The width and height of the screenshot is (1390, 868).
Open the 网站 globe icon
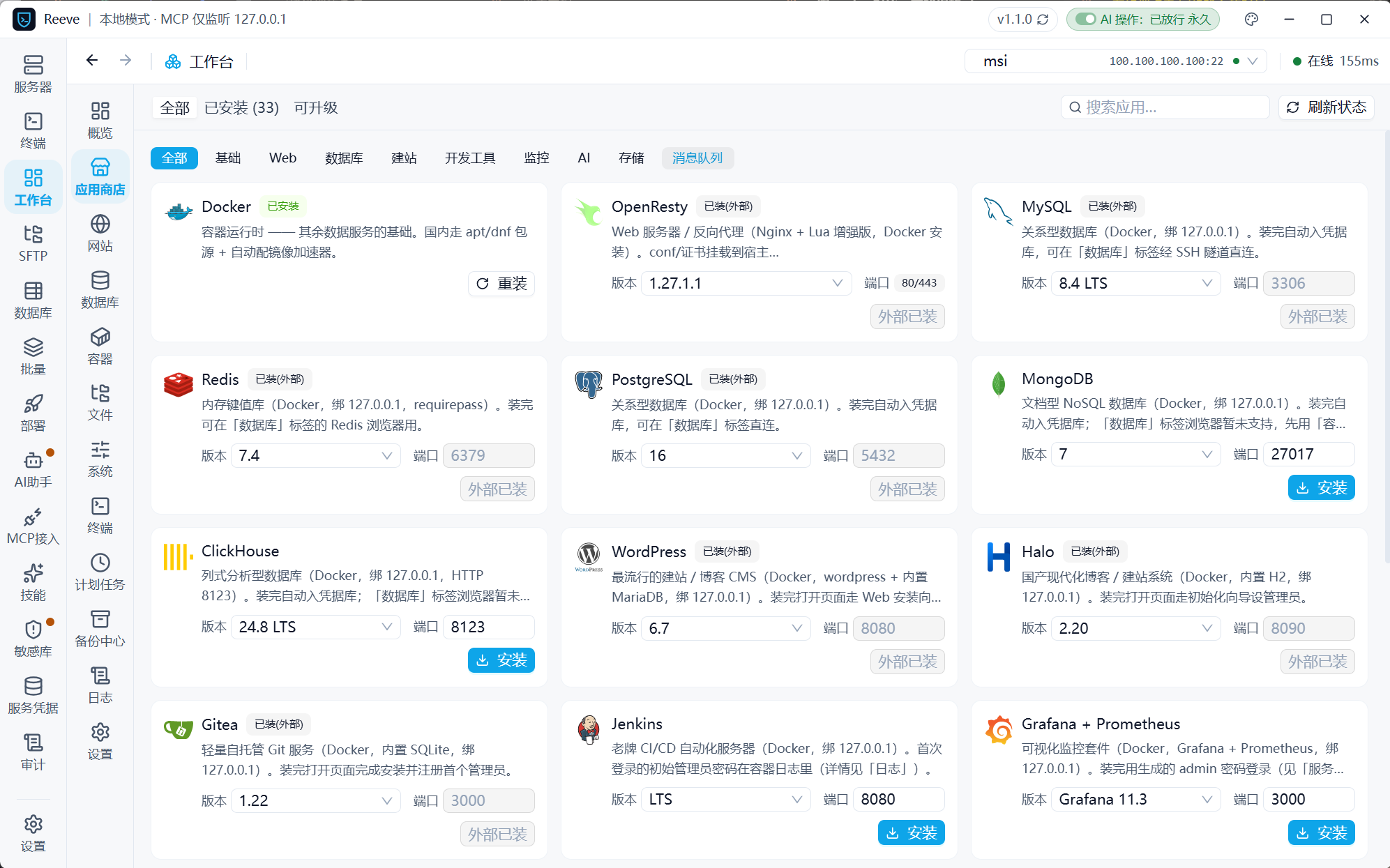[x=100, y=233]
